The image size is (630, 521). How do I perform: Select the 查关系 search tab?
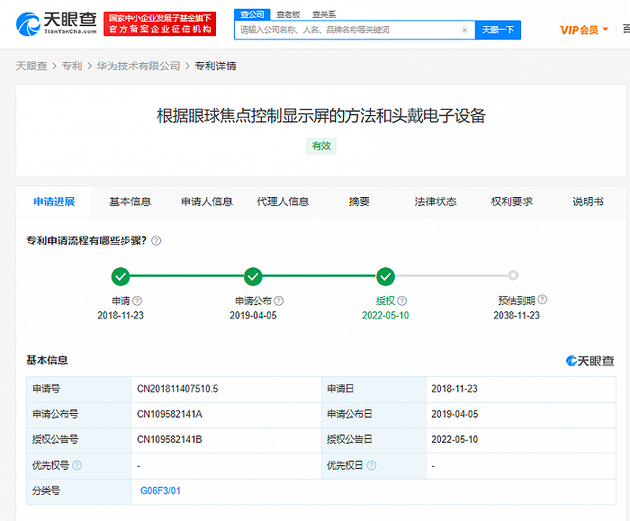pos(324,15)
